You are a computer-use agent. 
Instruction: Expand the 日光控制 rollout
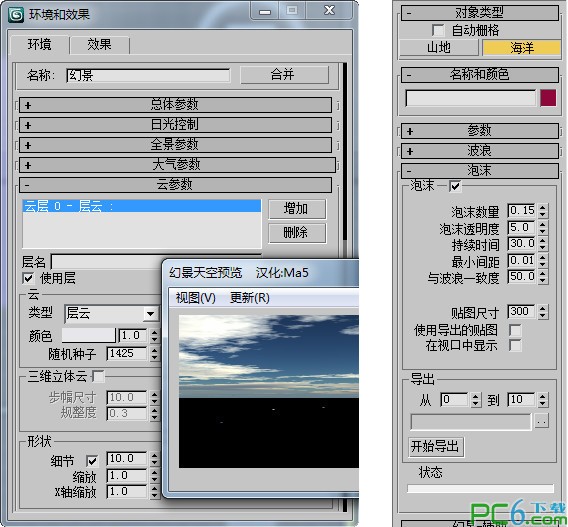pyautogui.click(x=175, y=125)
